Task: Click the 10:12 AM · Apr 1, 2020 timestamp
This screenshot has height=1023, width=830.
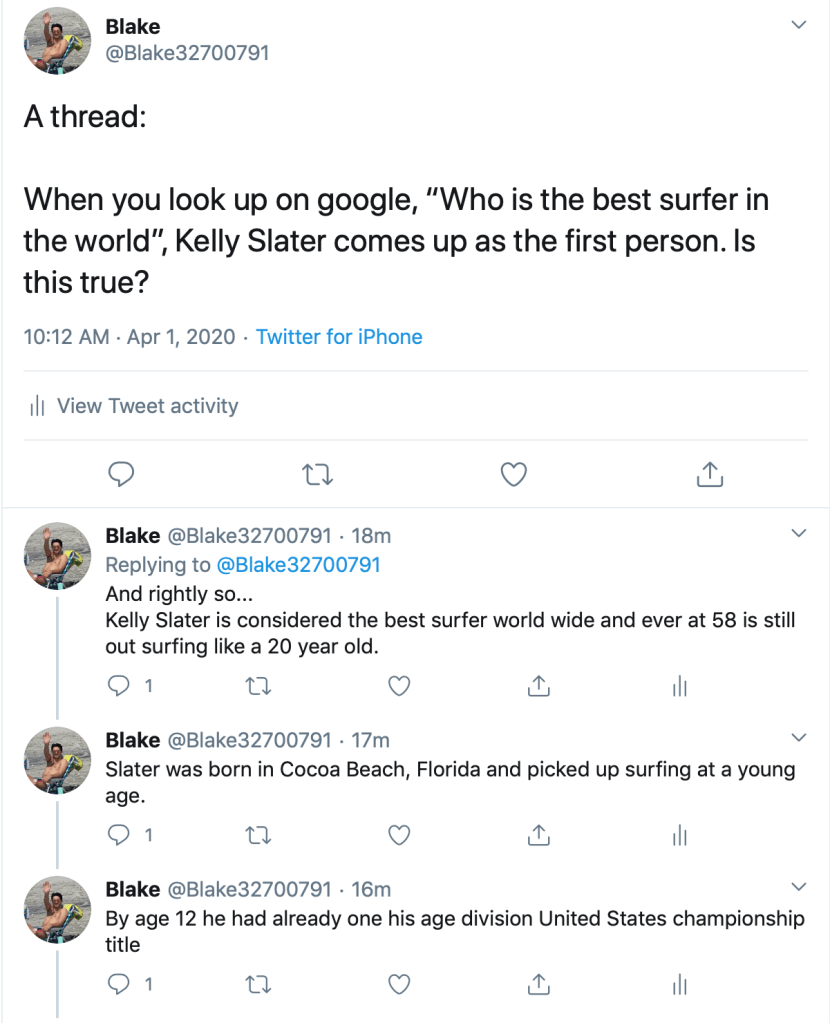Action: [129, 337]
